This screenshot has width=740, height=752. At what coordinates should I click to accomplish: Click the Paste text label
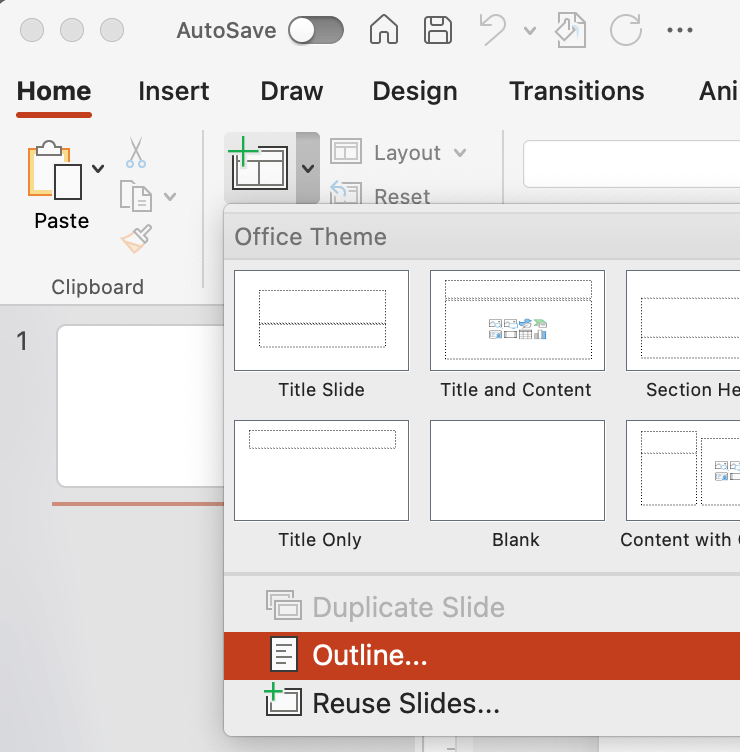click(61, 221)
